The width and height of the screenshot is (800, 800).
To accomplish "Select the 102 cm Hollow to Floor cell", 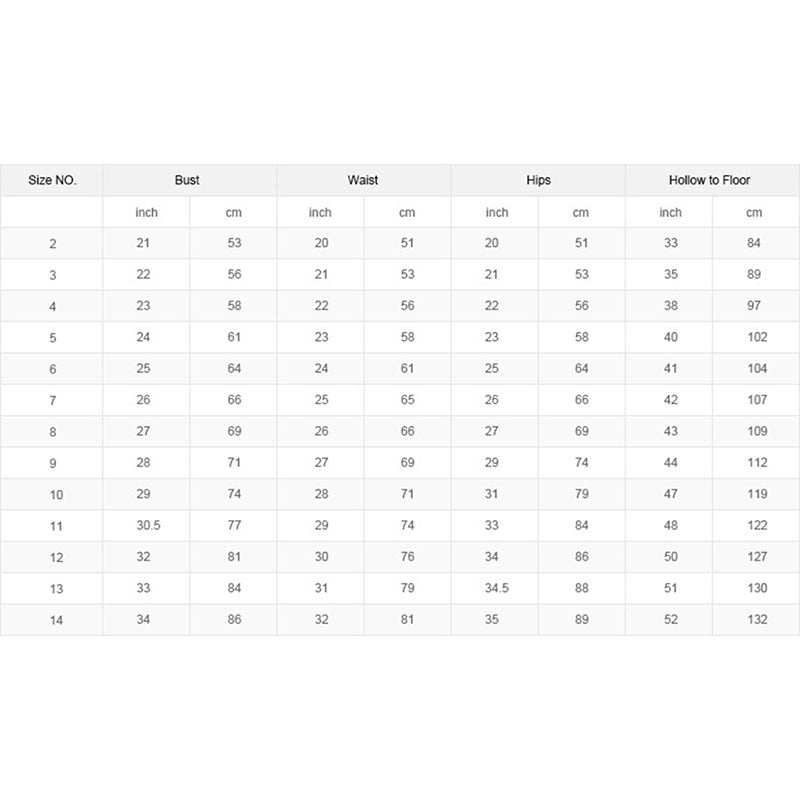I will pyautogui.click(x=757, y=337).
